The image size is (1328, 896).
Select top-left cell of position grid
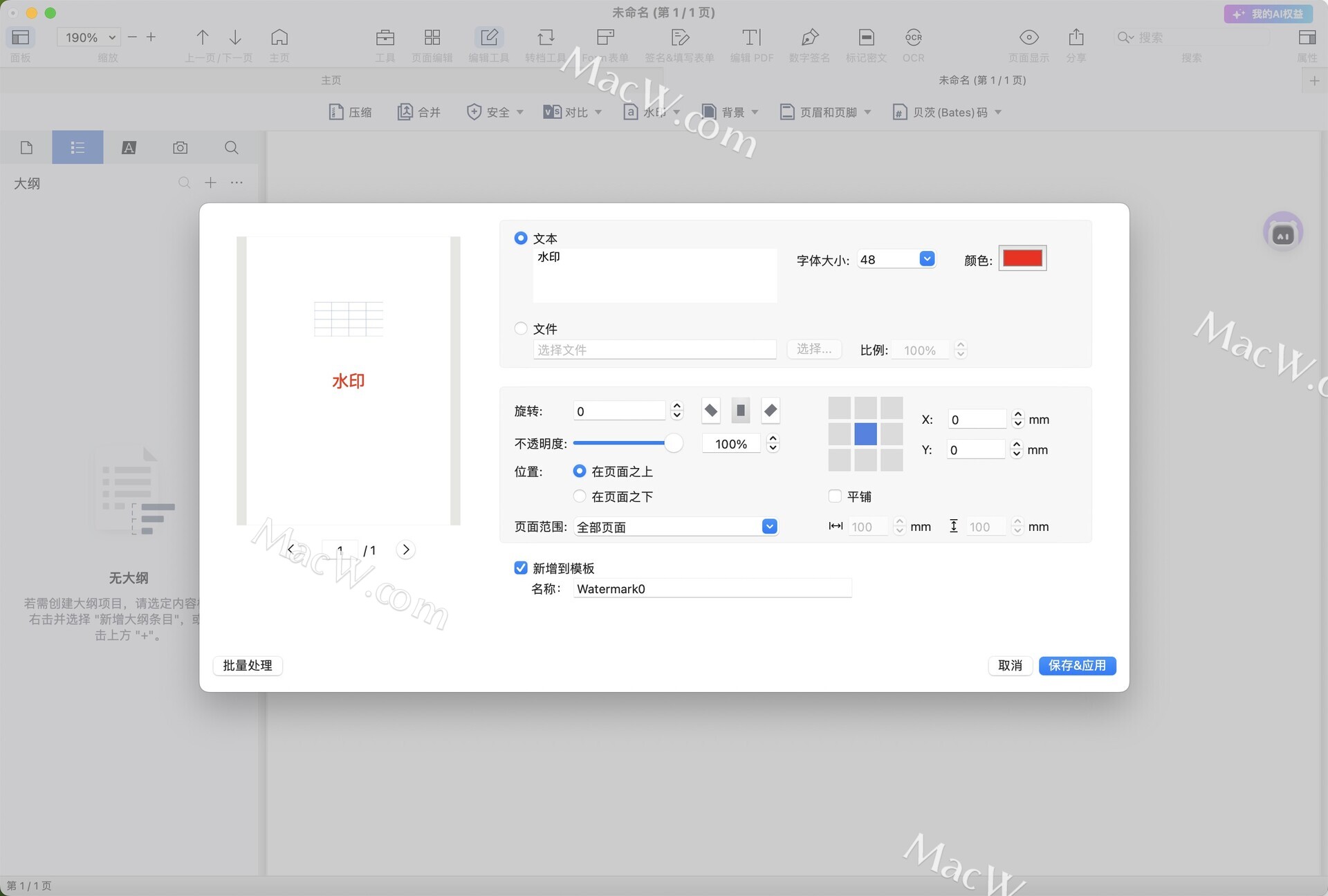(x=839, y=408)
